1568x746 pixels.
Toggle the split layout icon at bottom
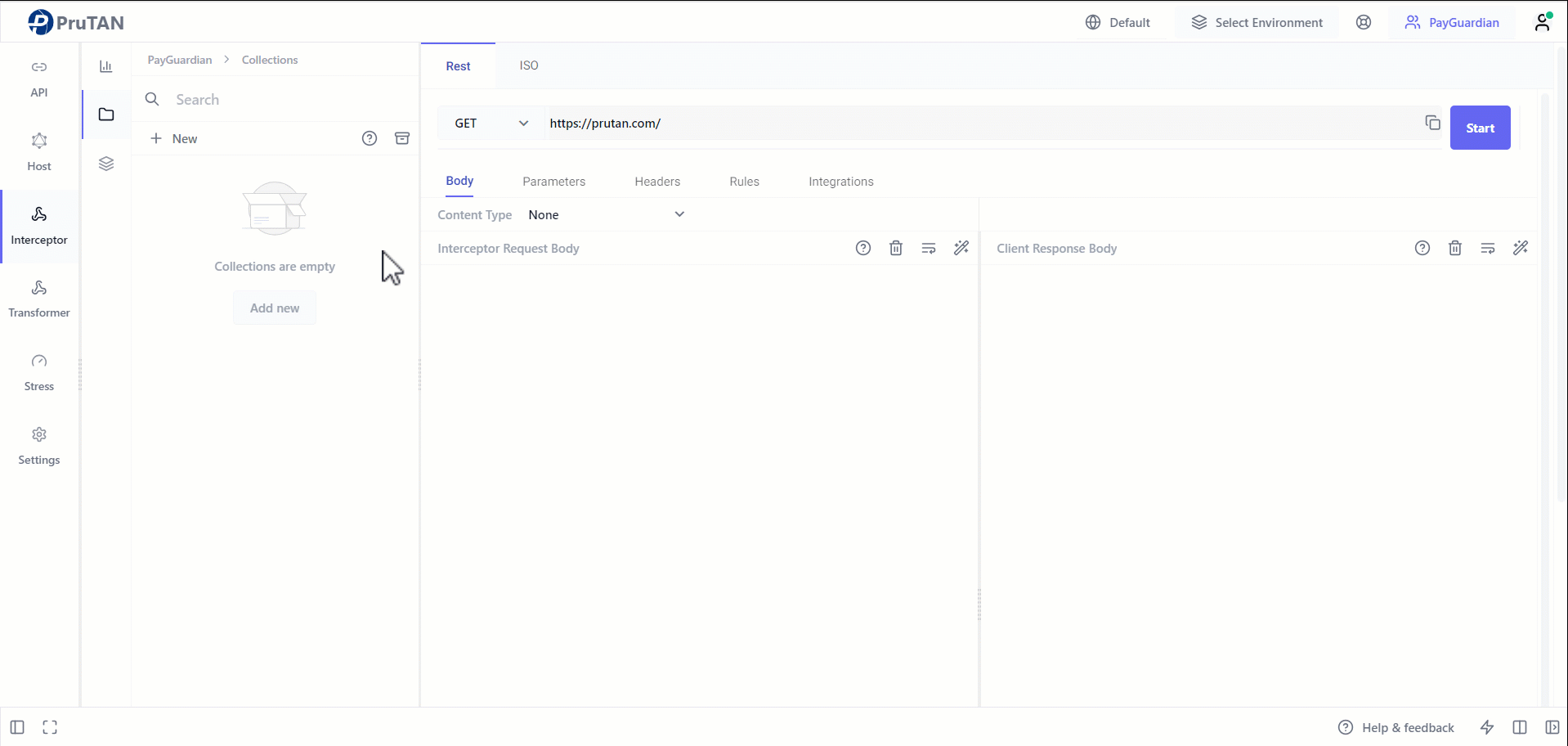click(x=1520, y=727)
